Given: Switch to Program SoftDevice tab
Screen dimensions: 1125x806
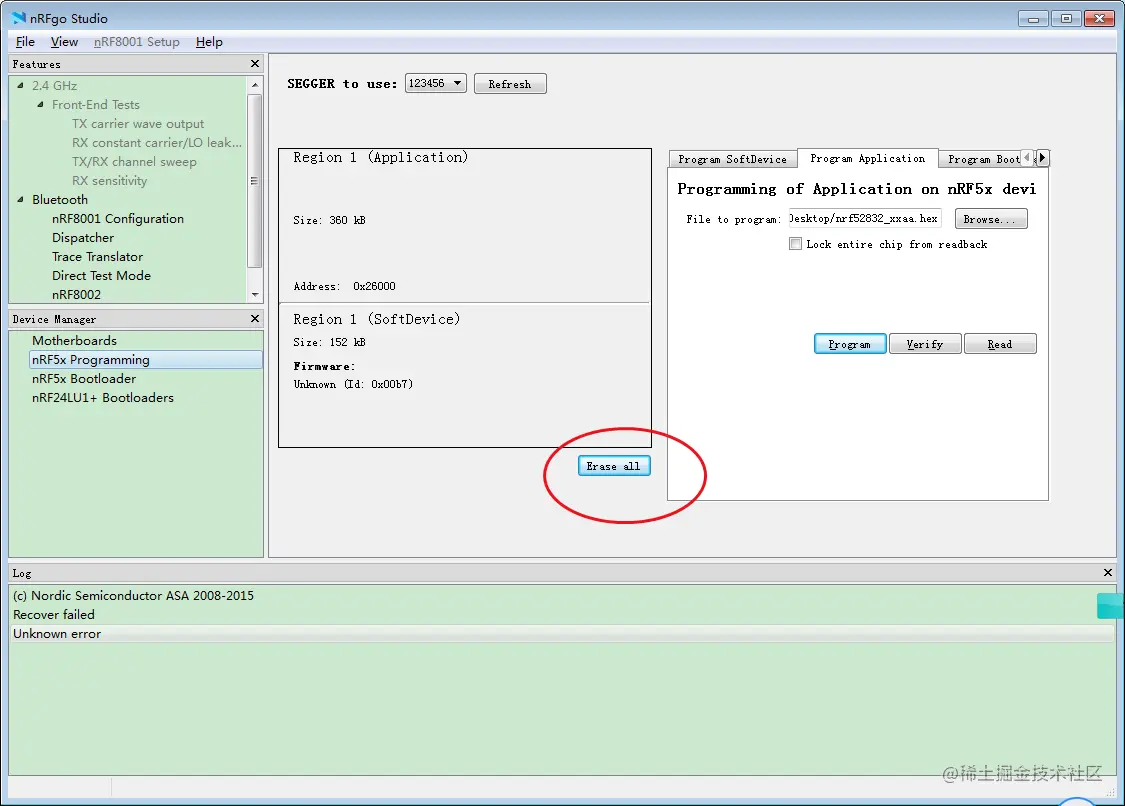Looking at the screenshot, I should (733, 159).
